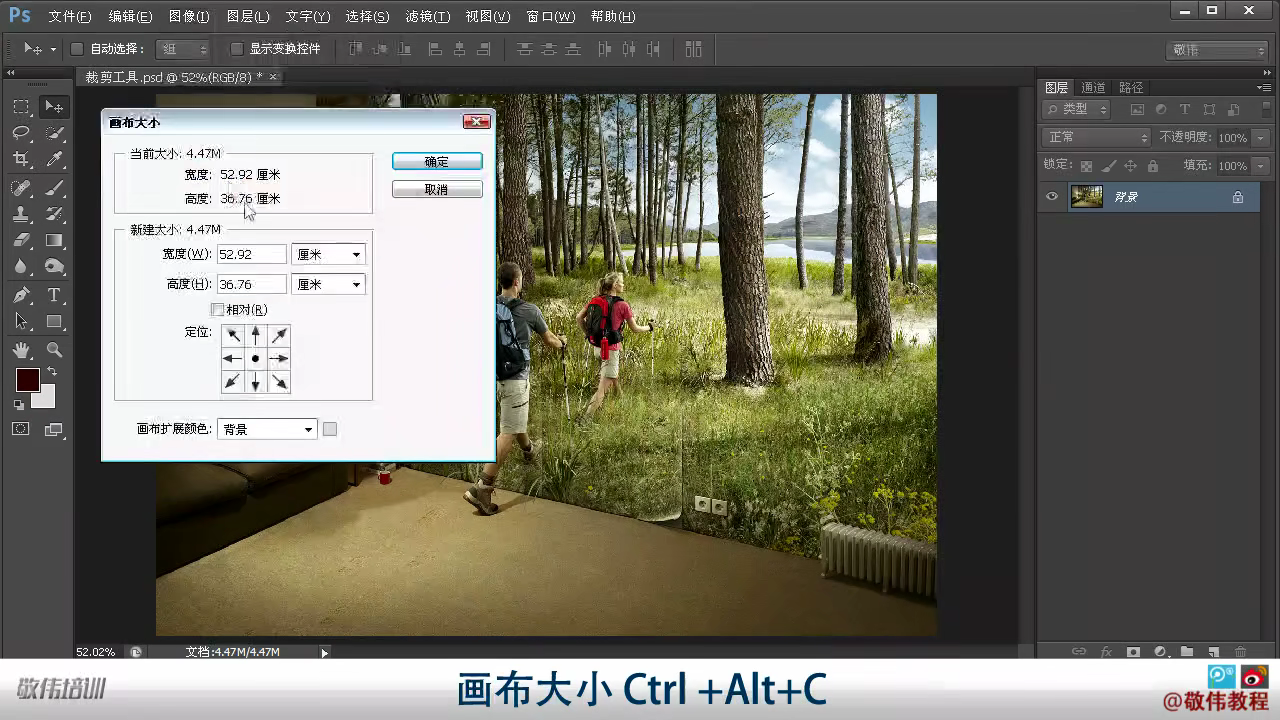Select the Eraser tool
This screenshot has height=720, width=1280.
pos(21,240)
